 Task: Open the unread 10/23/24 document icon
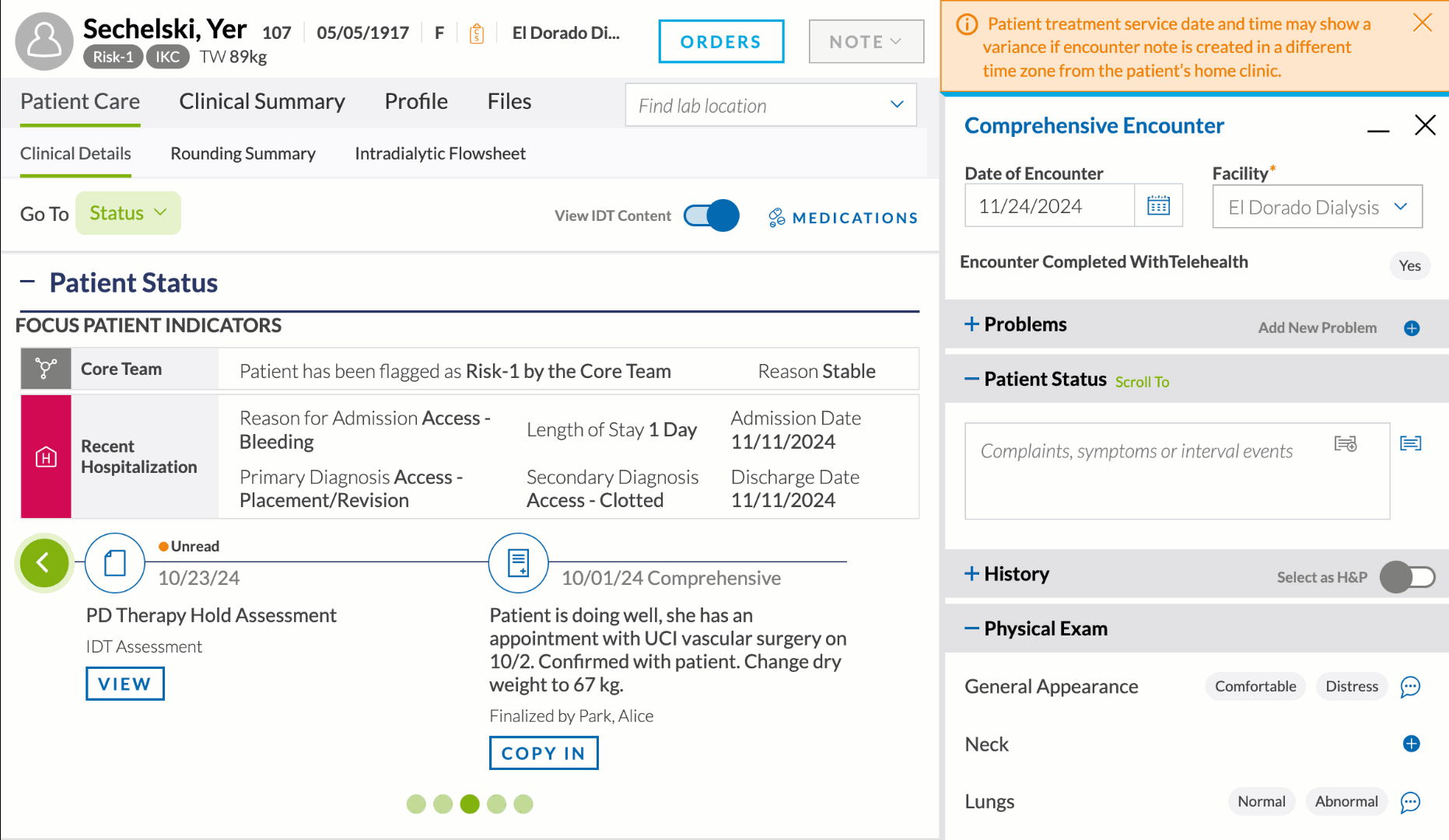114,562
